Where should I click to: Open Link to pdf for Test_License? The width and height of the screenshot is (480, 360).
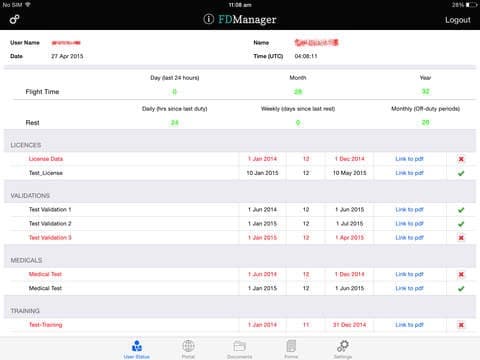tap(409, 173)
